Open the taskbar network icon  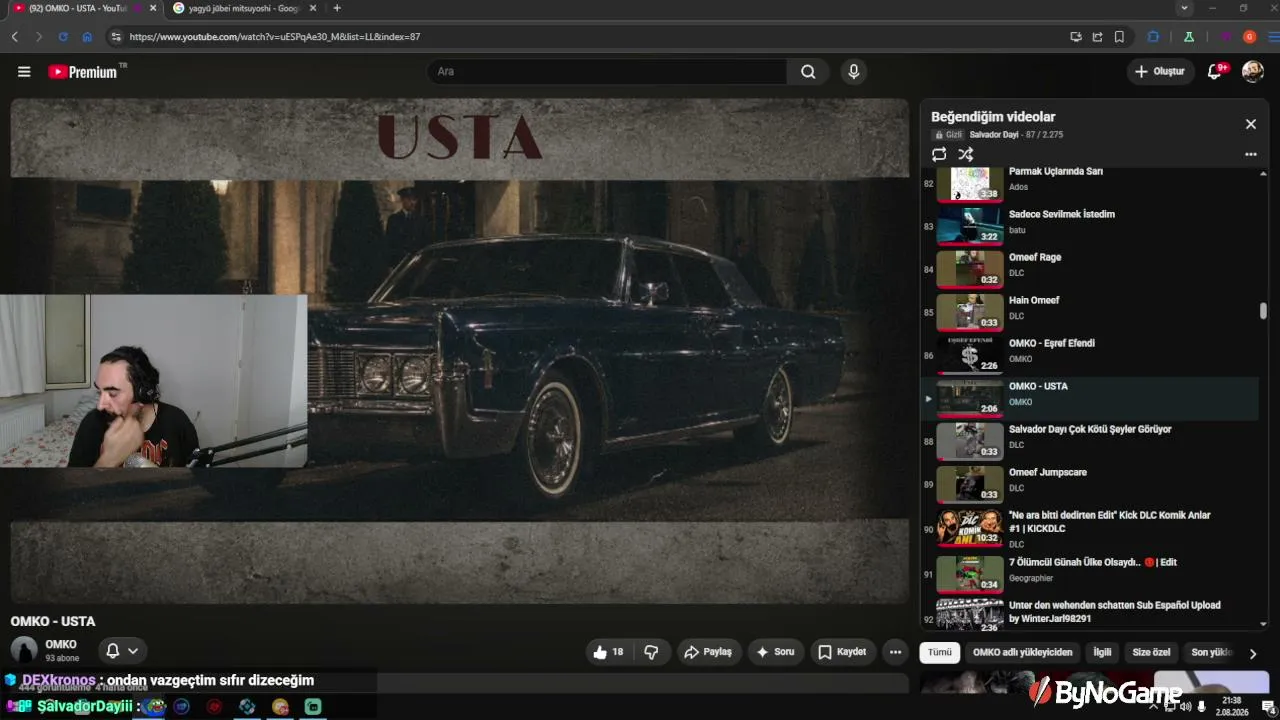point(1170,706)
